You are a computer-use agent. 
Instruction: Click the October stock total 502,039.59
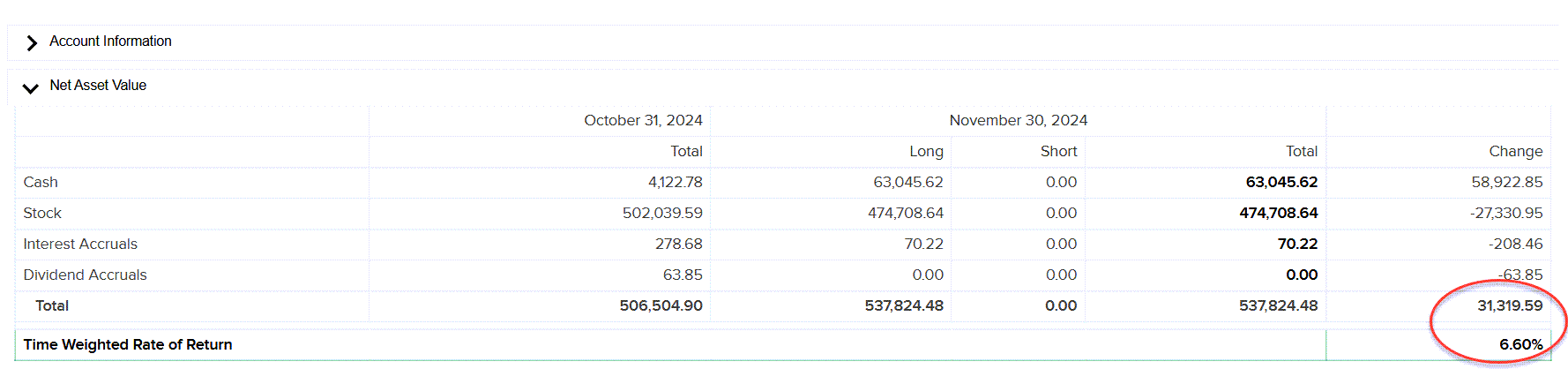[662, 214]
